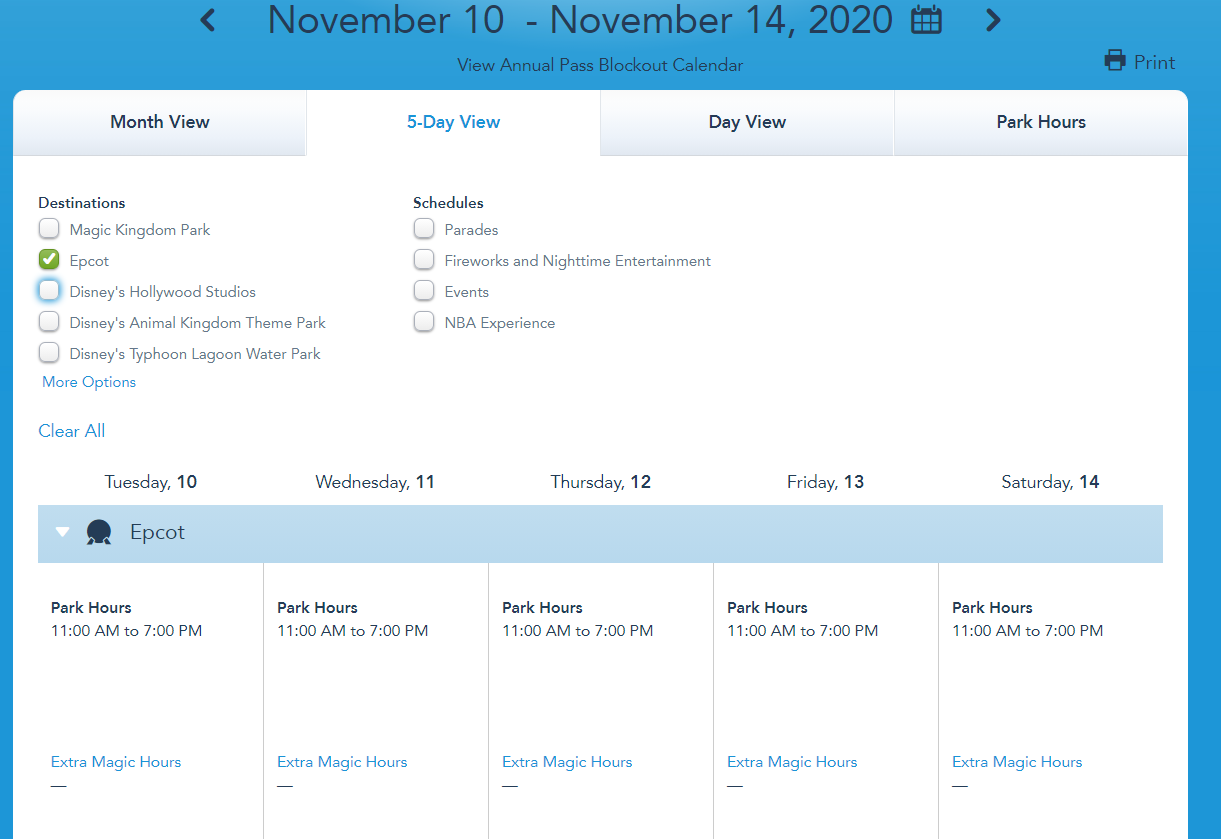Toggle the NBA Experience checkbox

tap(424, 322)
